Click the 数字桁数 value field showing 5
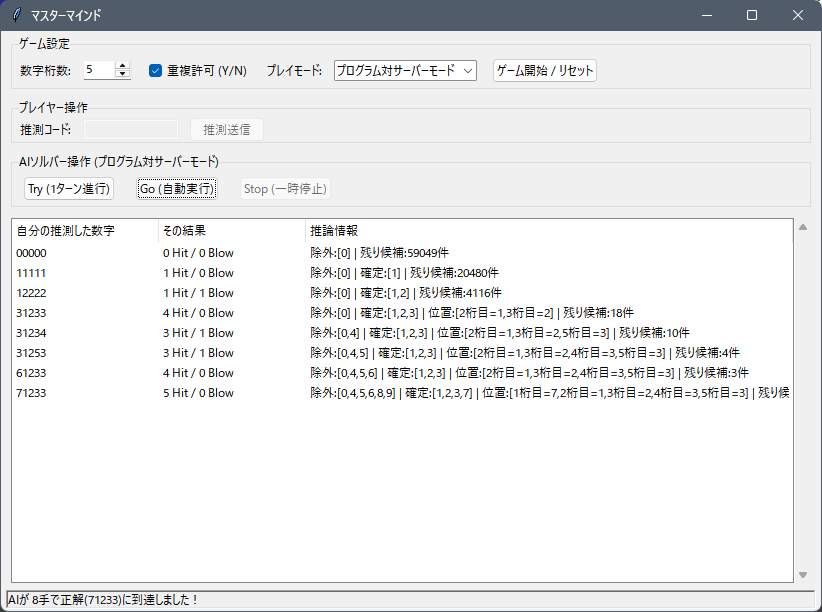The image size is (822, 612). 99,70
